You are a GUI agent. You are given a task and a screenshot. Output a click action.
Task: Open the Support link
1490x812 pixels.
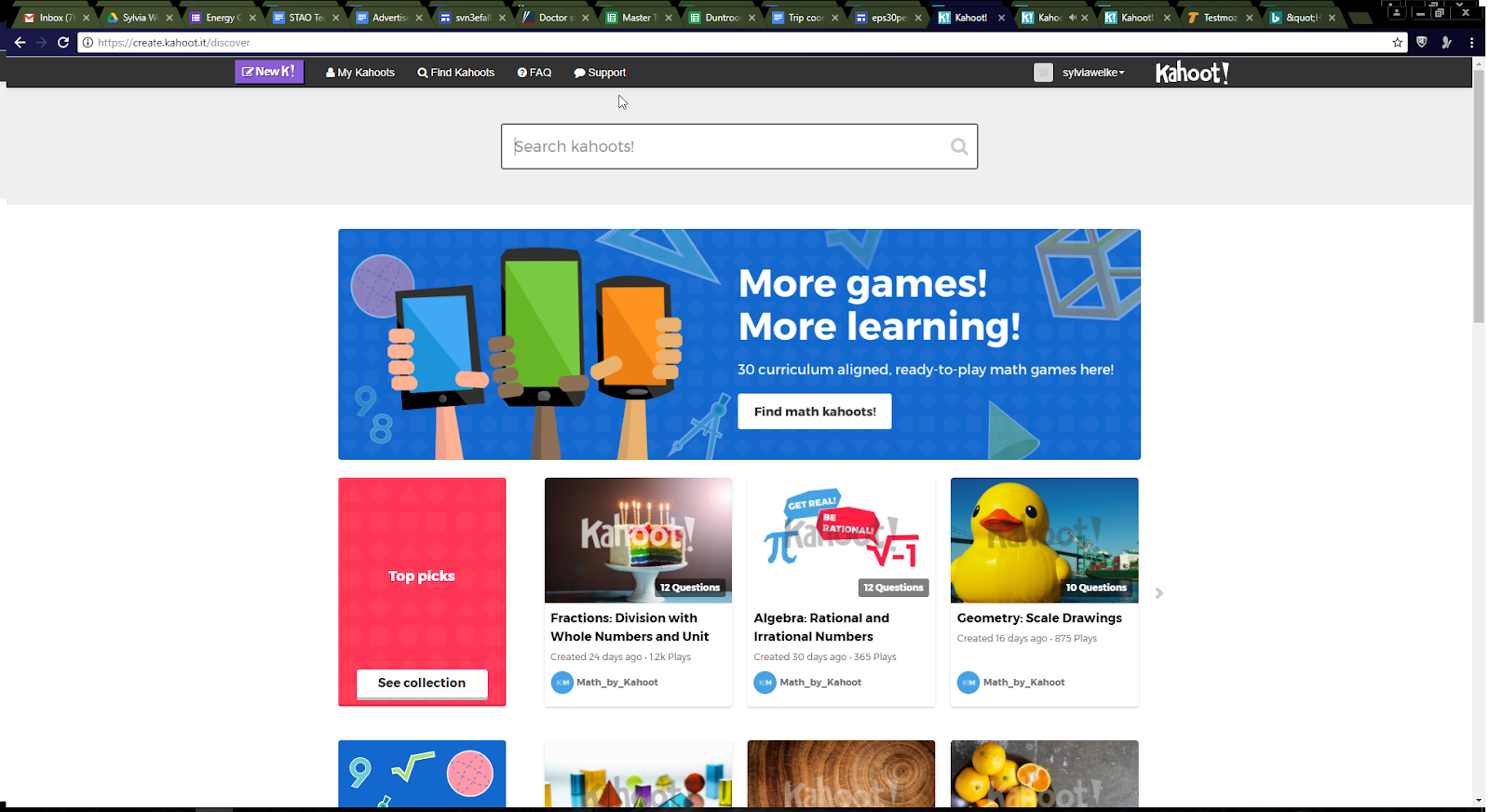[x=600, y=73]
